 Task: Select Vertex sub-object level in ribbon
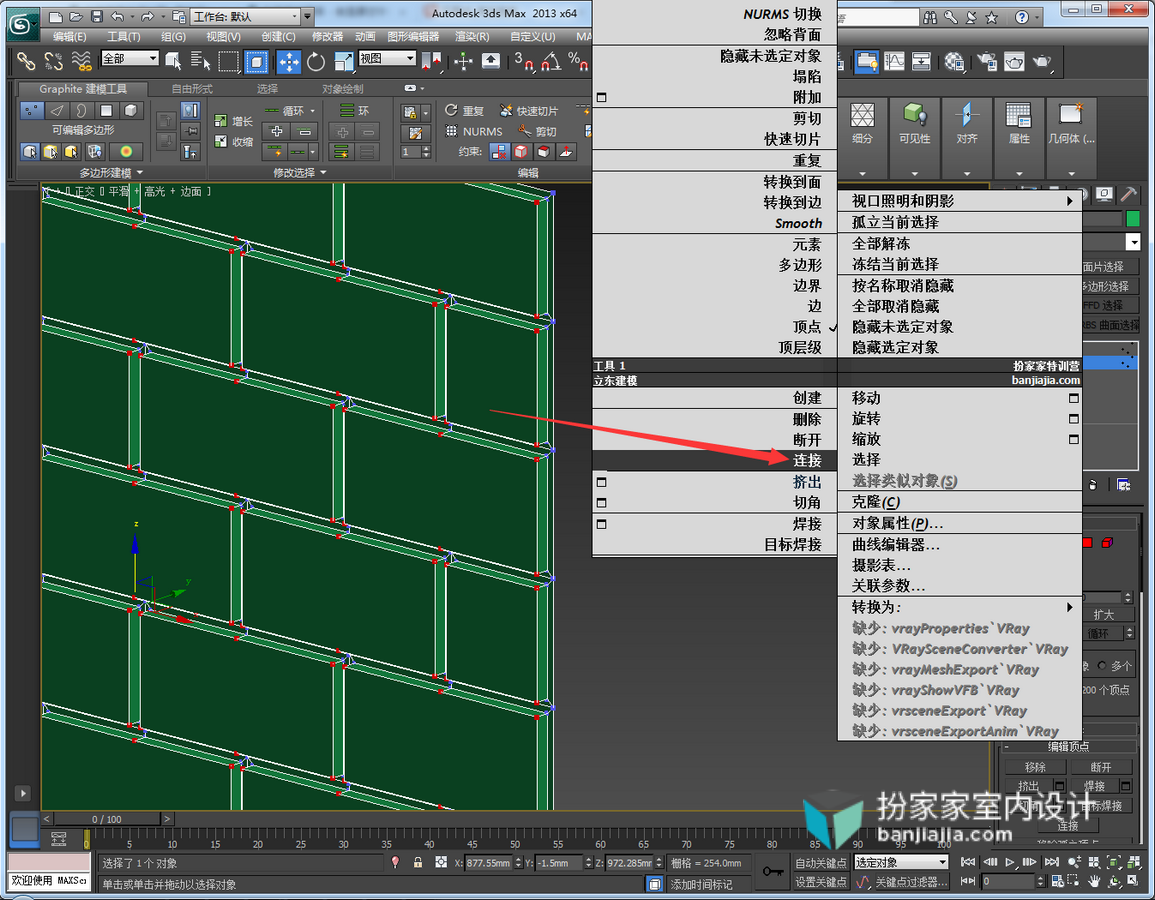[31, 110]
